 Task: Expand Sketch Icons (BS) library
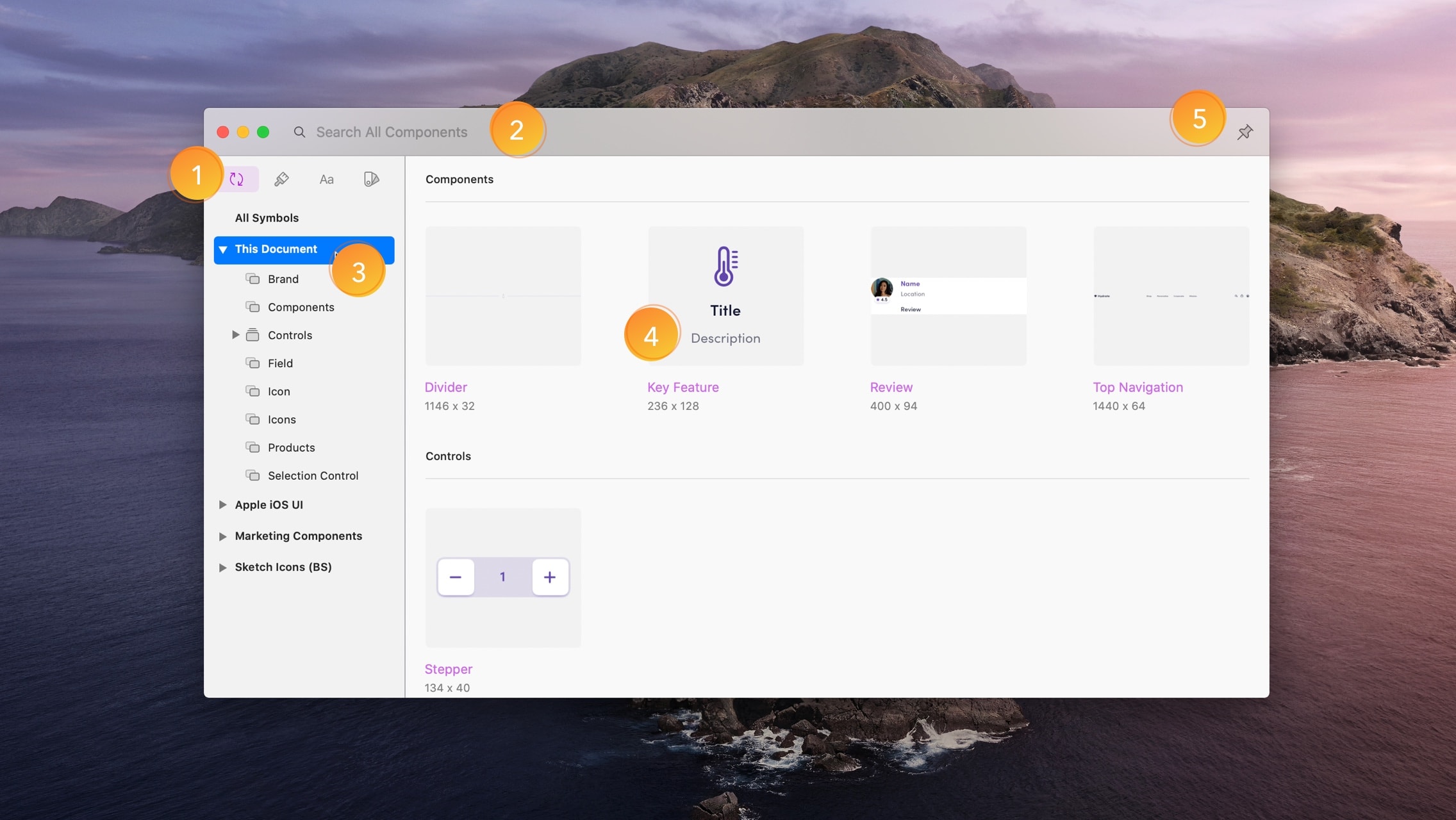point(222,568)
